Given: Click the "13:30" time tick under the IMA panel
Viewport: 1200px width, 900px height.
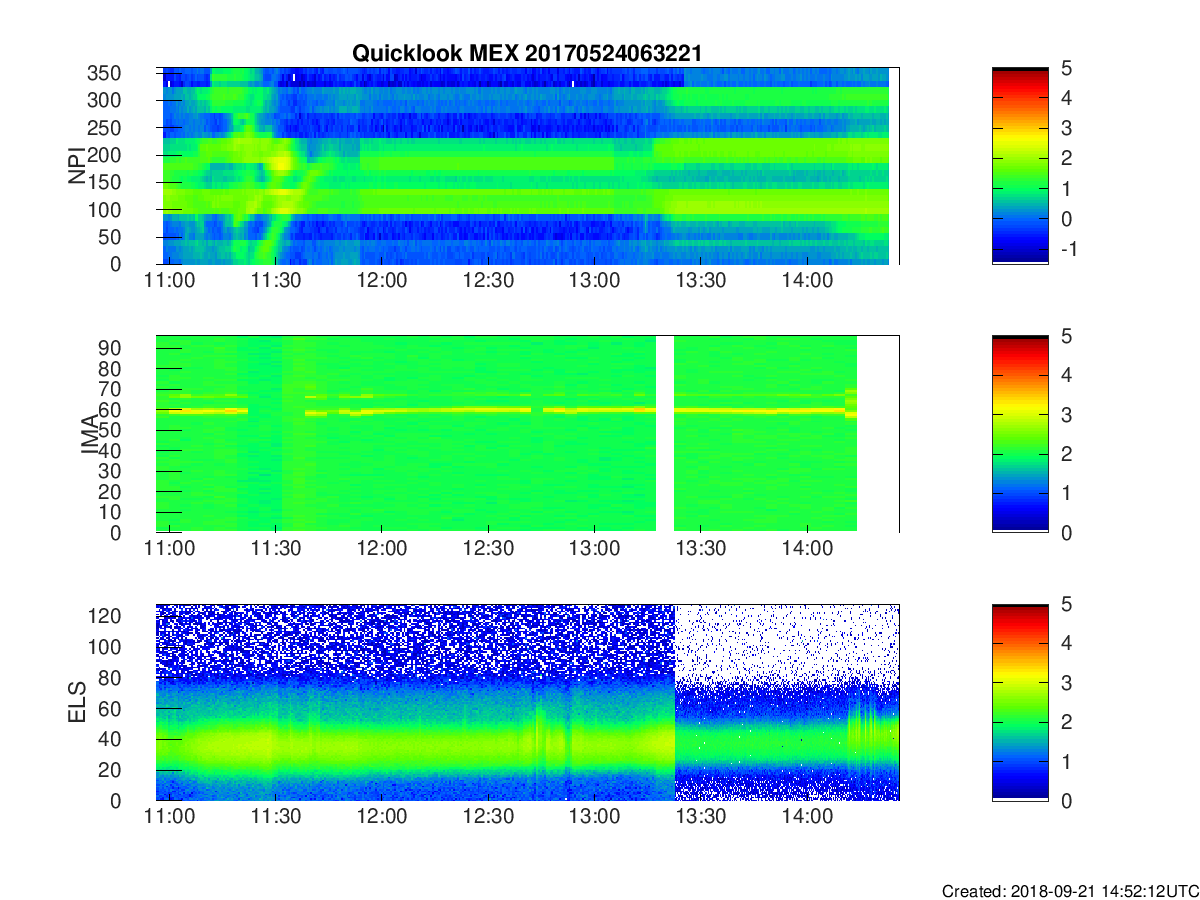Looking at the screenshot, I should 701,550.
